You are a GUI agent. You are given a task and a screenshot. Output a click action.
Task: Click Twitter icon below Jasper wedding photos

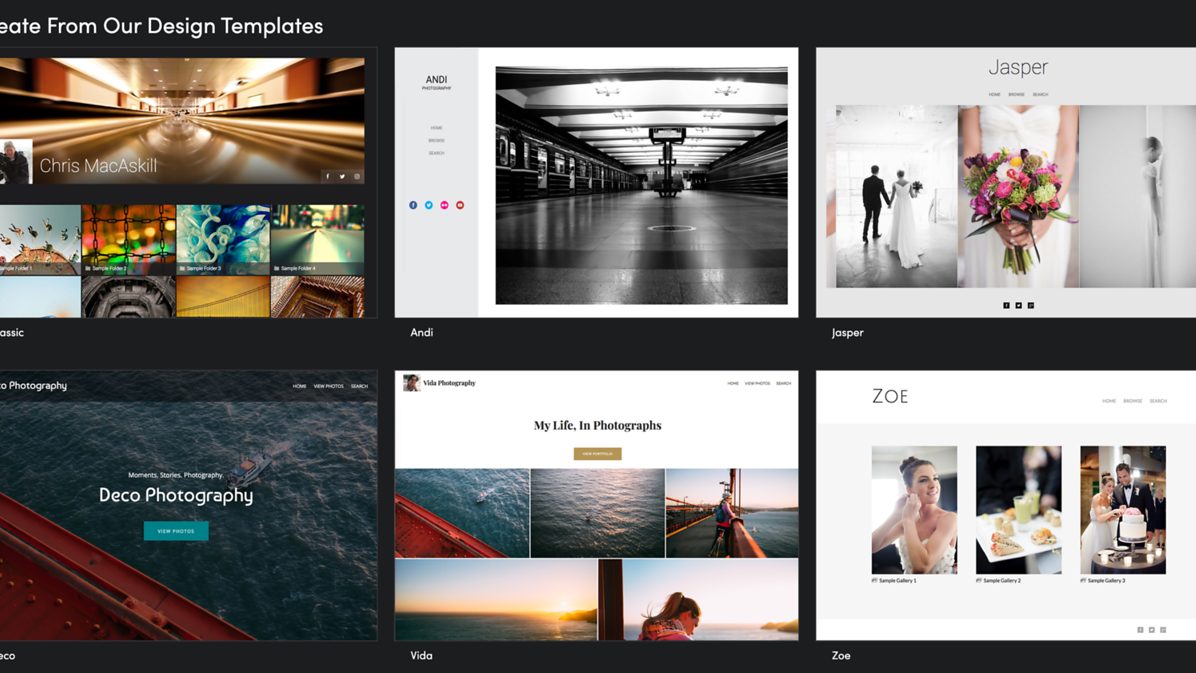click(x=1019, y=306)
